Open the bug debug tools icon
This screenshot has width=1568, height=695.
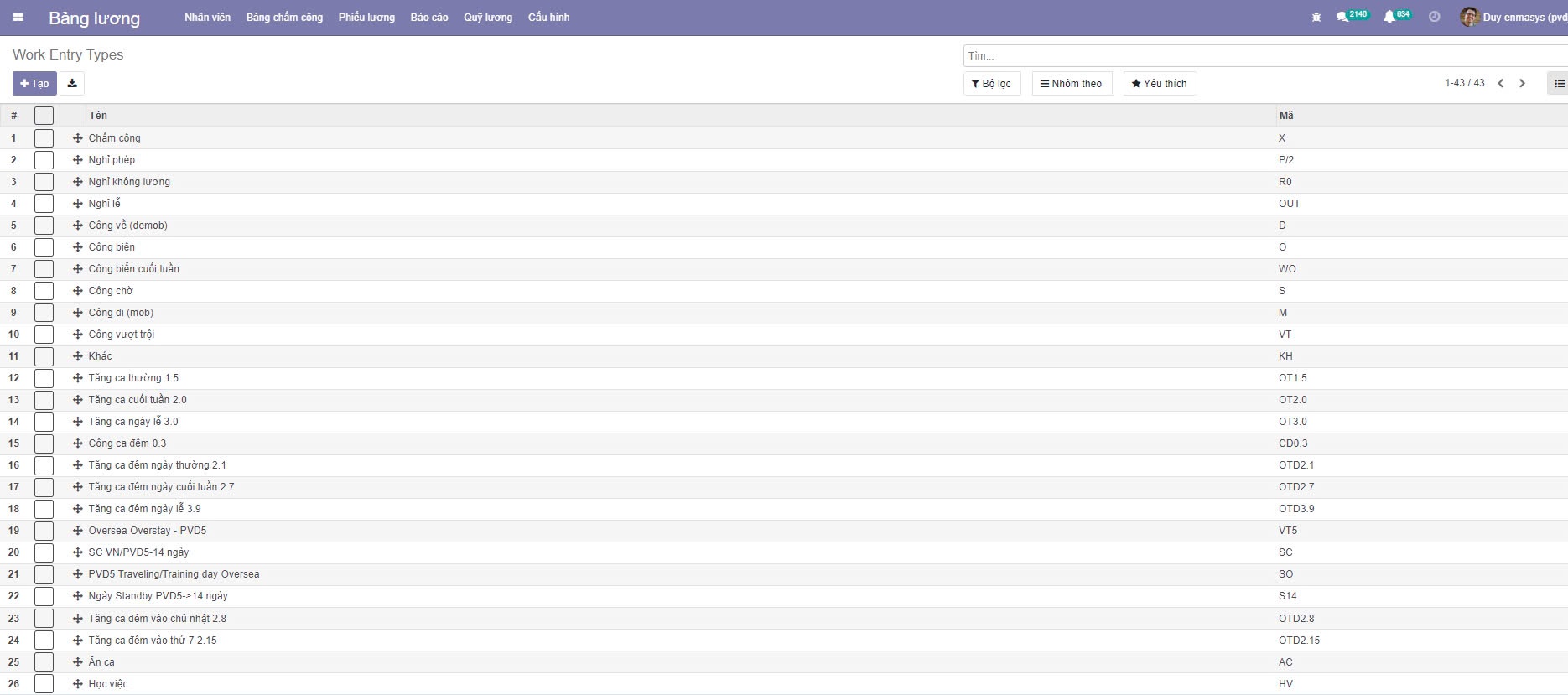[1316, 18]
